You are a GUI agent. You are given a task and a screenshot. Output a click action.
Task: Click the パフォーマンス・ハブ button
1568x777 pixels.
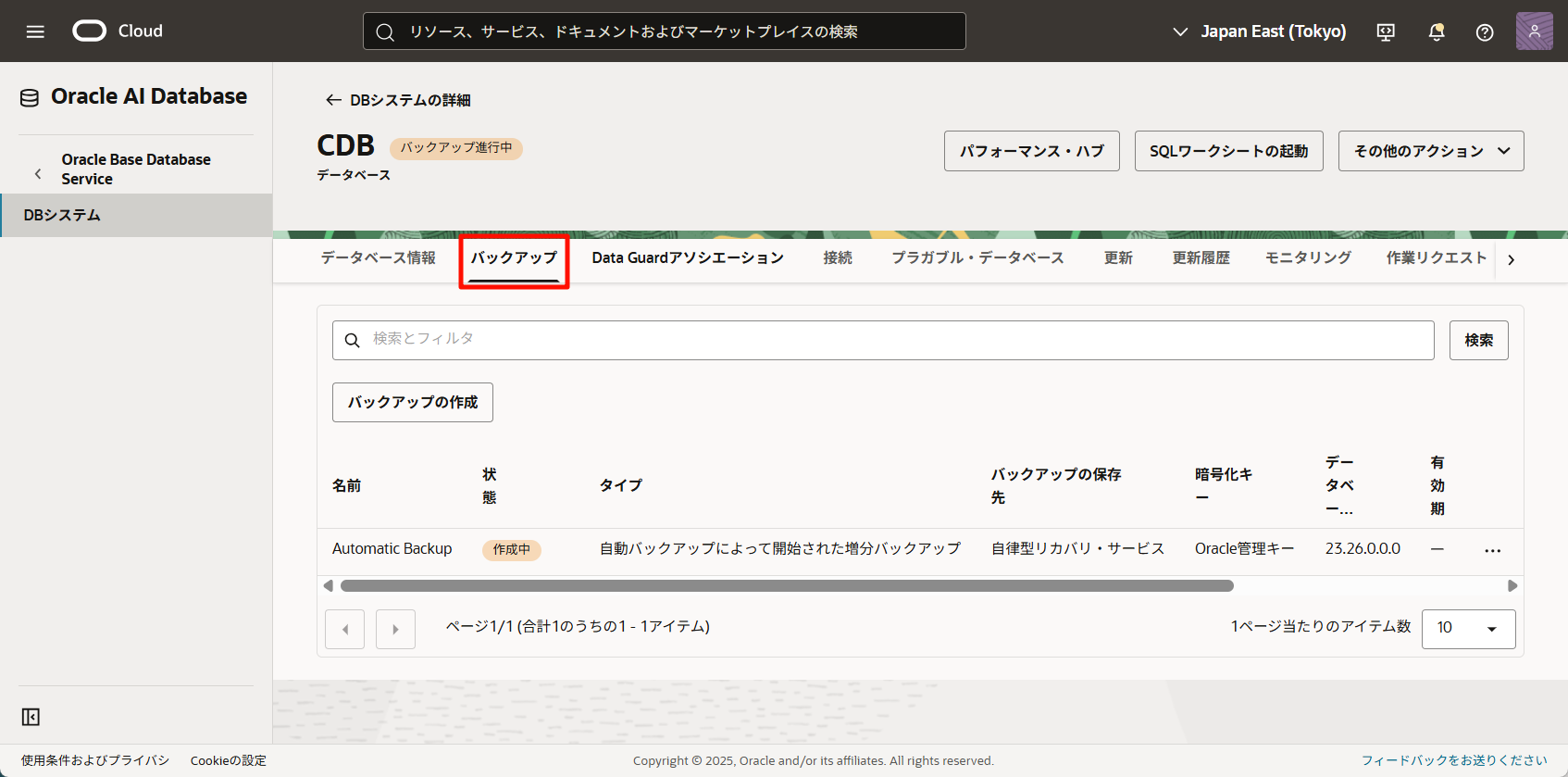coord(1031,151)
